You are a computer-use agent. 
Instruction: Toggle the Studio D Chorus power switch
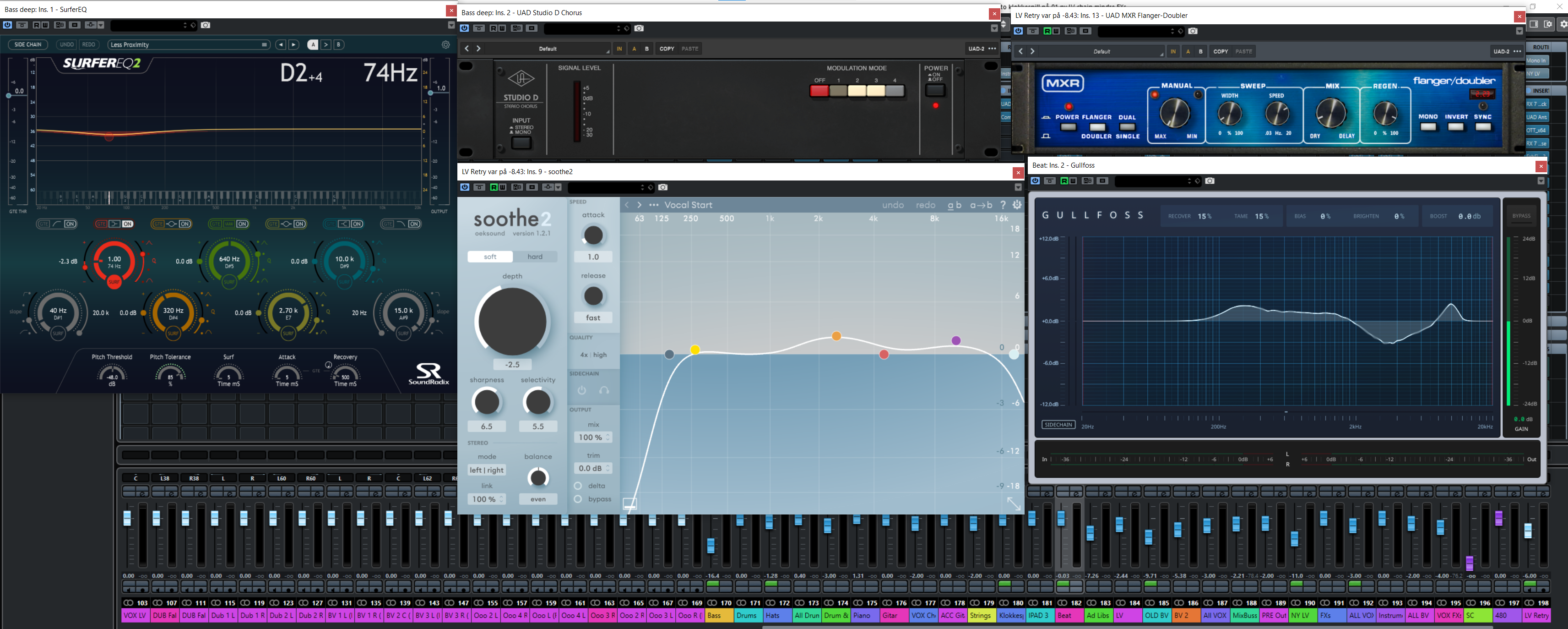[935, 90]
